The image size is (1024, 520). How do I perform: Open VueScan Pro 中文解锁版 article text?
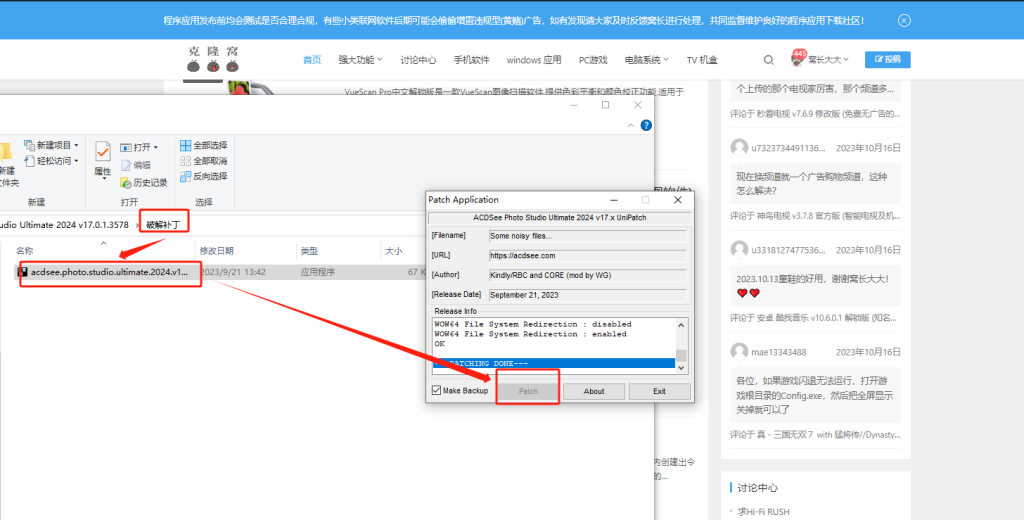(x=514, y=92)
